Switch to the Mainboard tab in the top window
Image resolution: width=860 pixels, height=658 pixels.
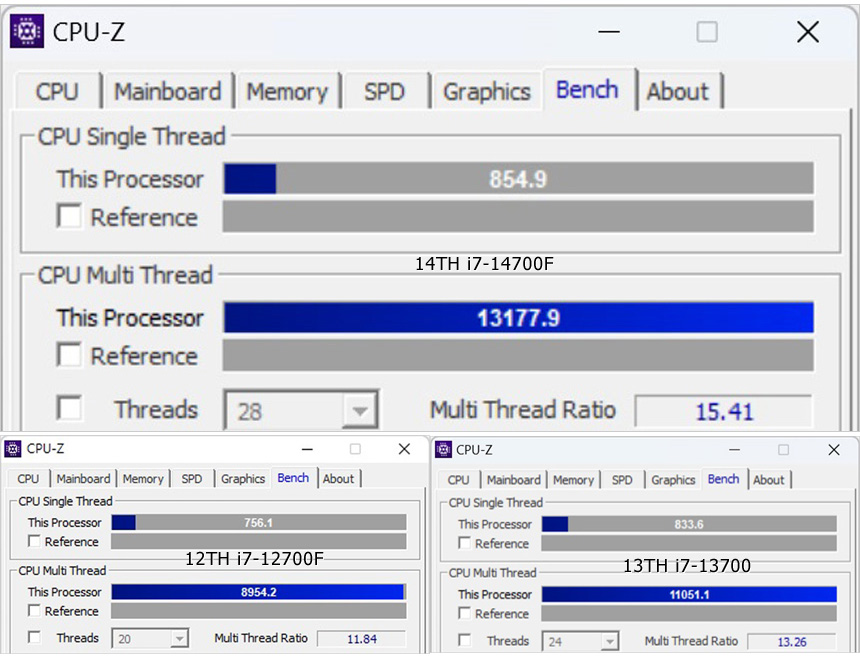(167, 92)
